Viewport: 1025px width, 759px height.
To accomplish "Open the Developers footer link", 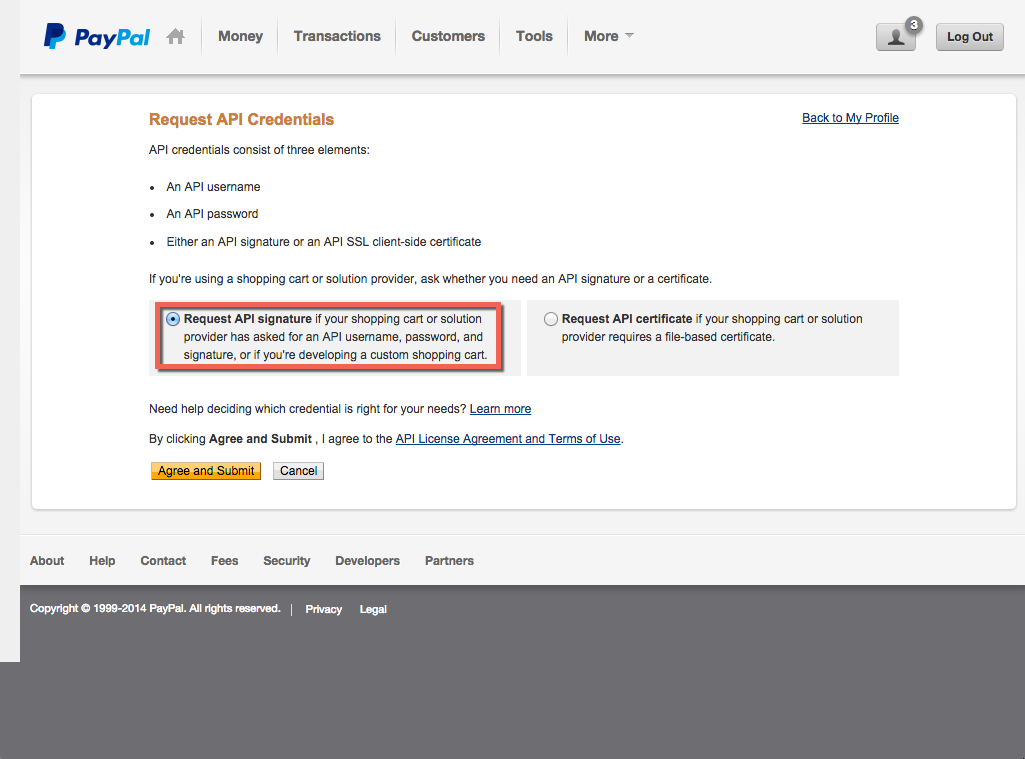I will coord(367,561).
